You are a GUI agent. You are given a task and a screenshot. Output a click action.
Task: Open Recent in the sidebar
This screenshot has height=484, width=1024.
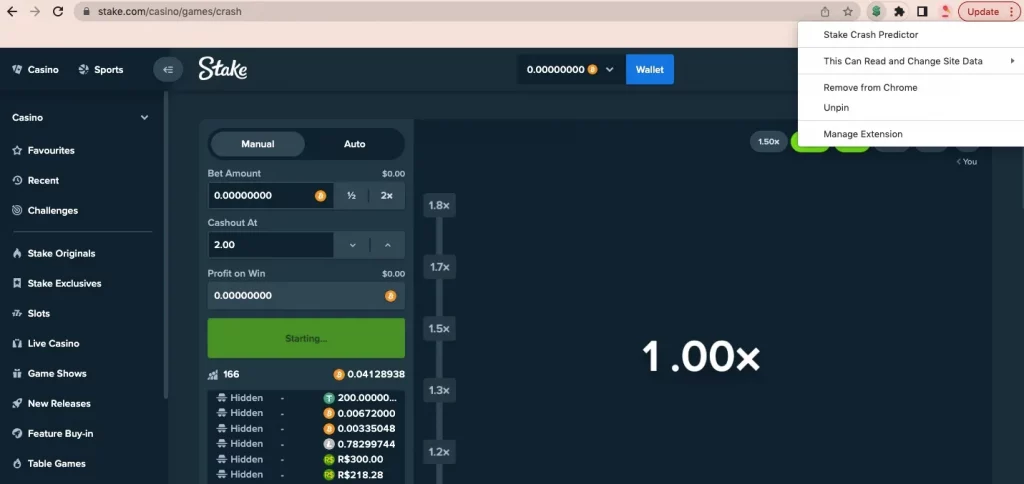tap(35, 180)
